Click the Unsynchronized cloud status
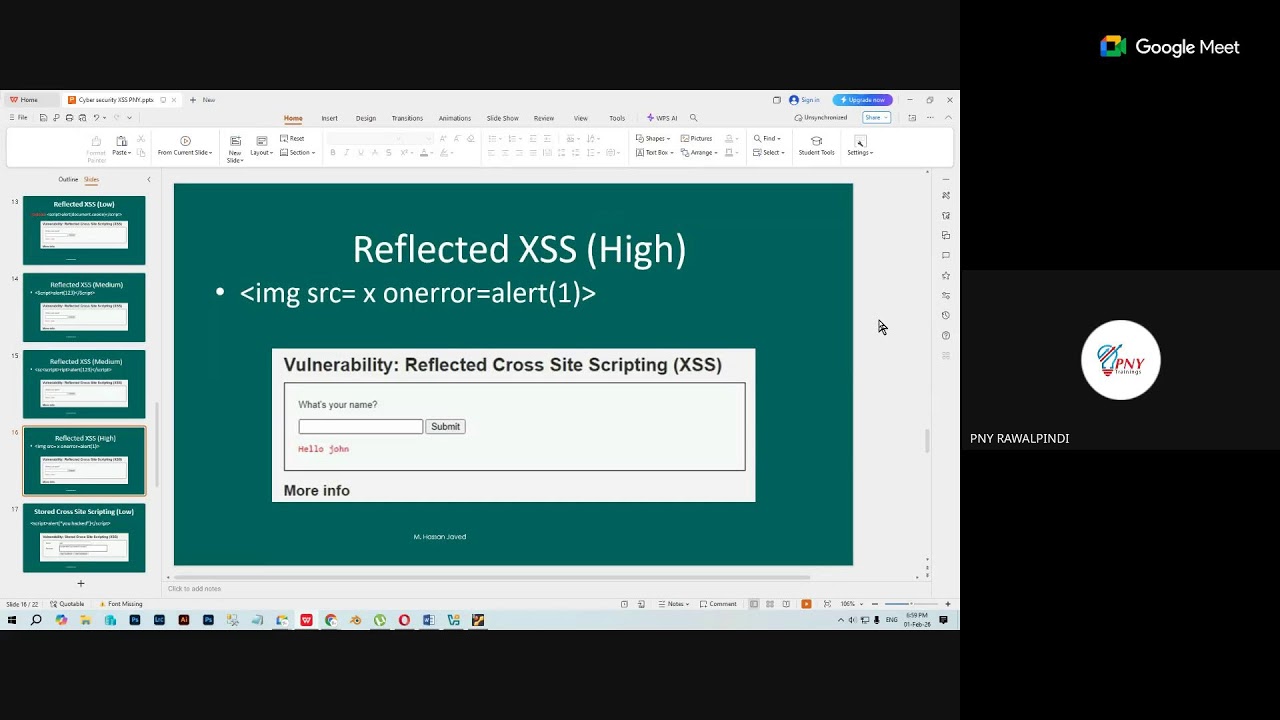This screenshot has width=1280, height=720. click(x=821, y=118)
